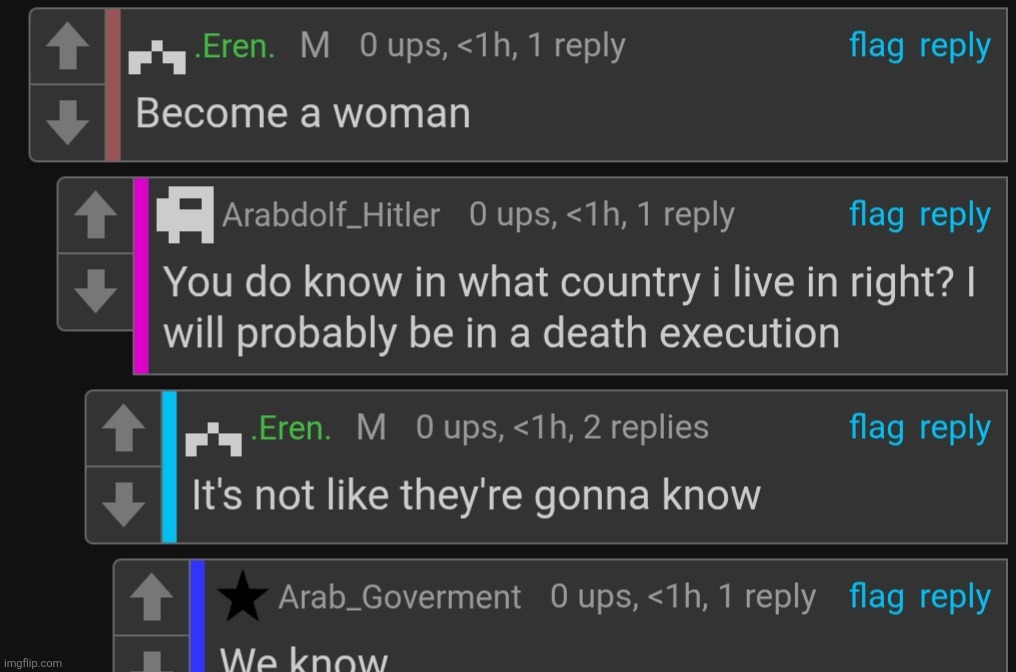Open Arabdolf_Hitler's crewmate avatar icon
Screen dimensions: 1016x672
coord(185,214)
